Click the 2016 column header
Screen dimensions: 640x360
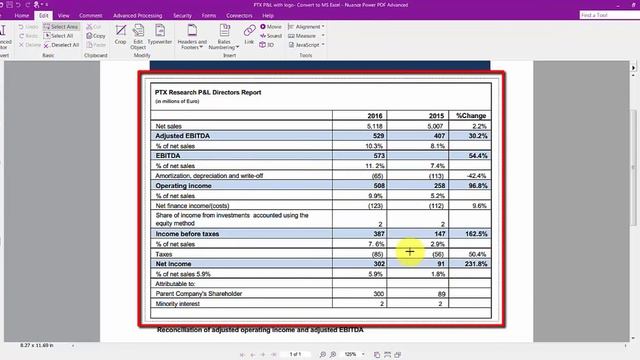pyautogui.click(x=375, y=116)
